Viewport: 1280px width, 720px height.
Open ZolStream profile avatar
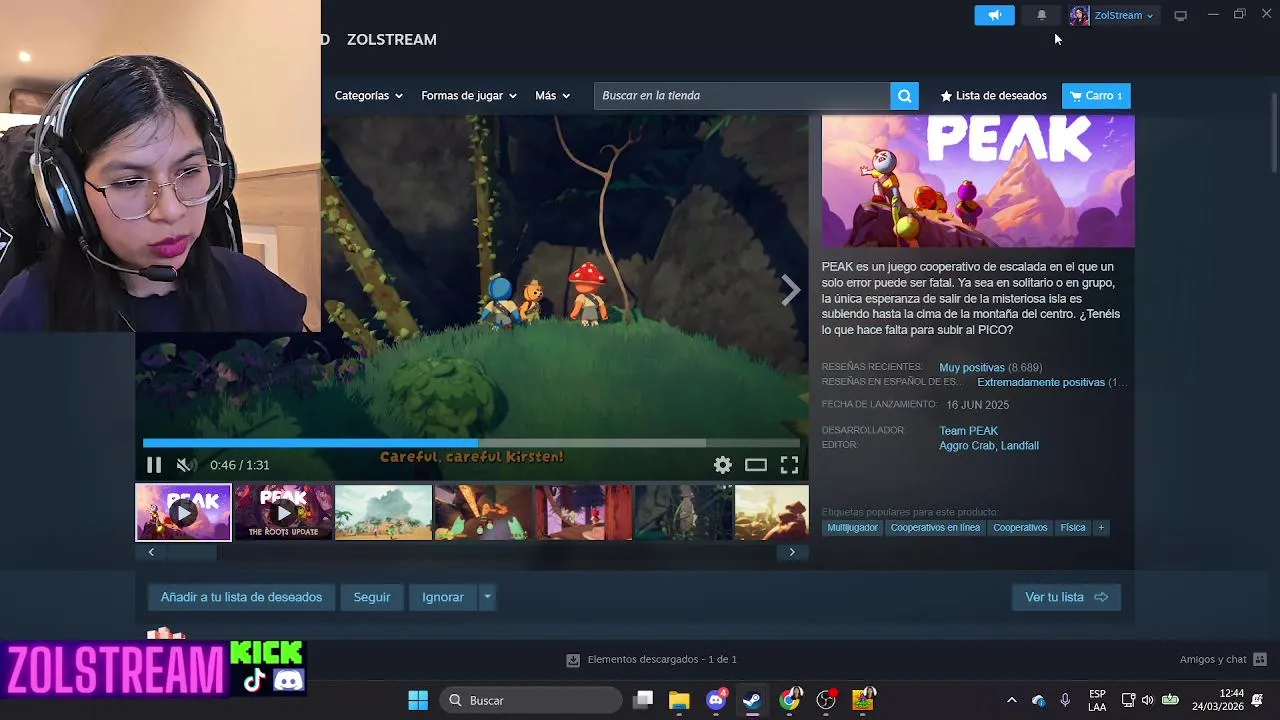tap(1079, 15)
